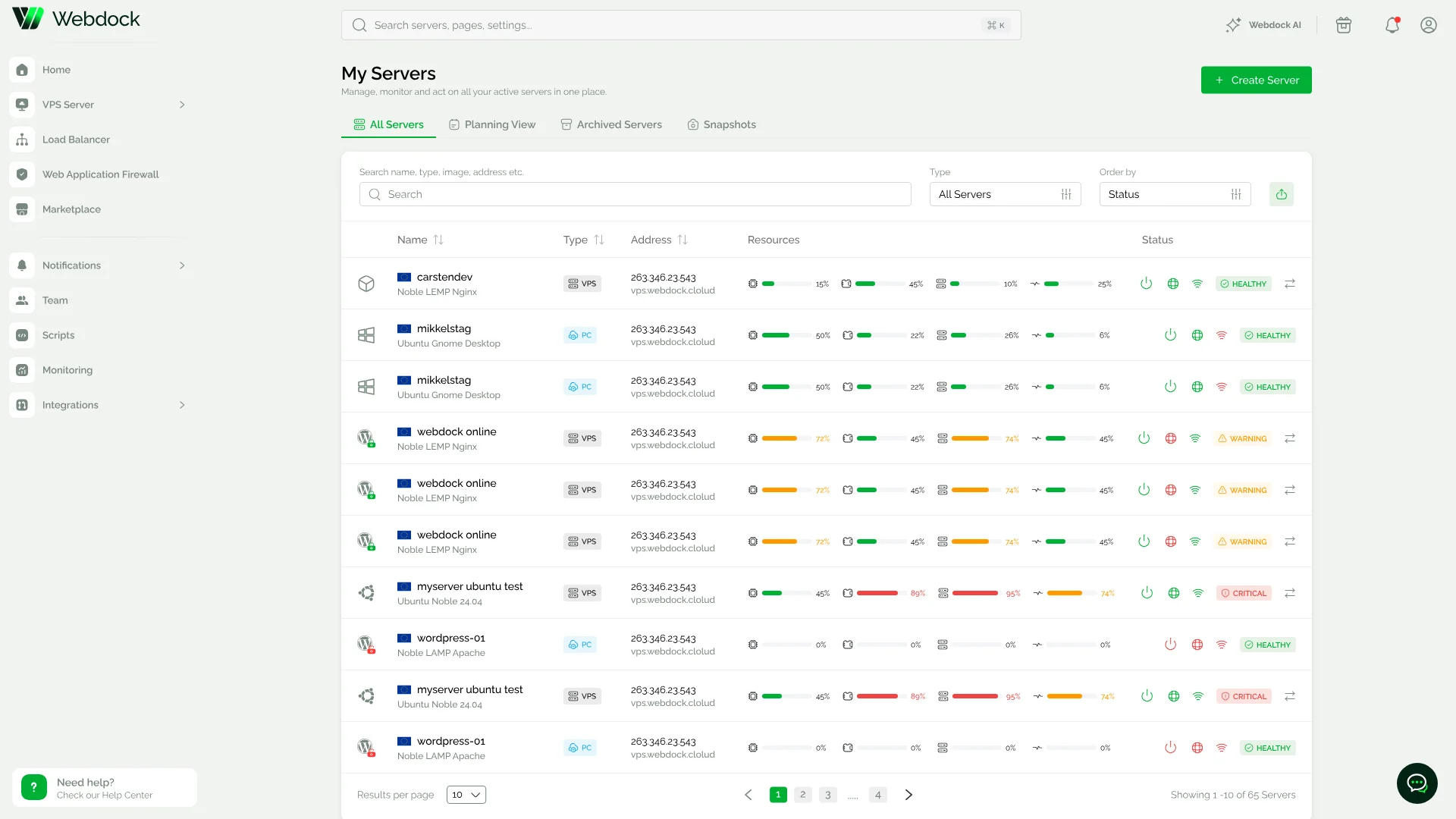The width and height of the screenshot is (1456, 819).
Task: Click the red wifi icon in second mikkelstag row
Action: [x=1222, y=387]
